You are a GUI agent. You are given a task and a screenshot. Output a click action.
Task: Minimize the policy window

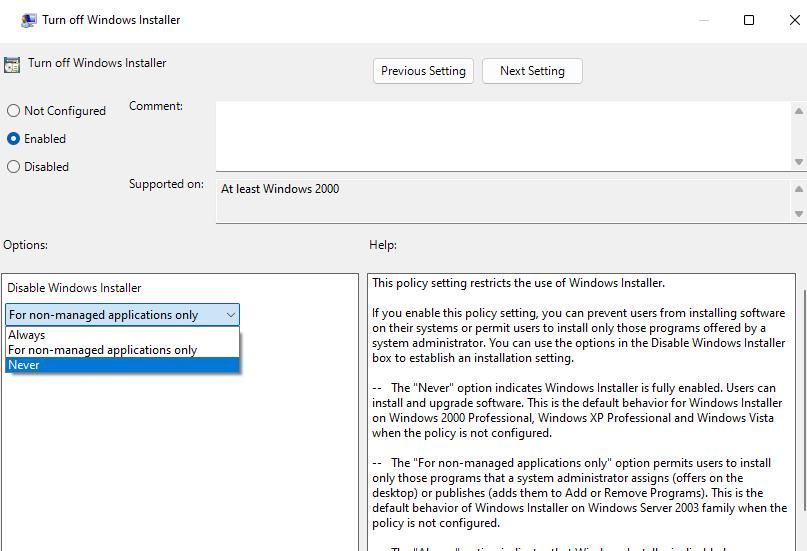(x=704, y=20)
